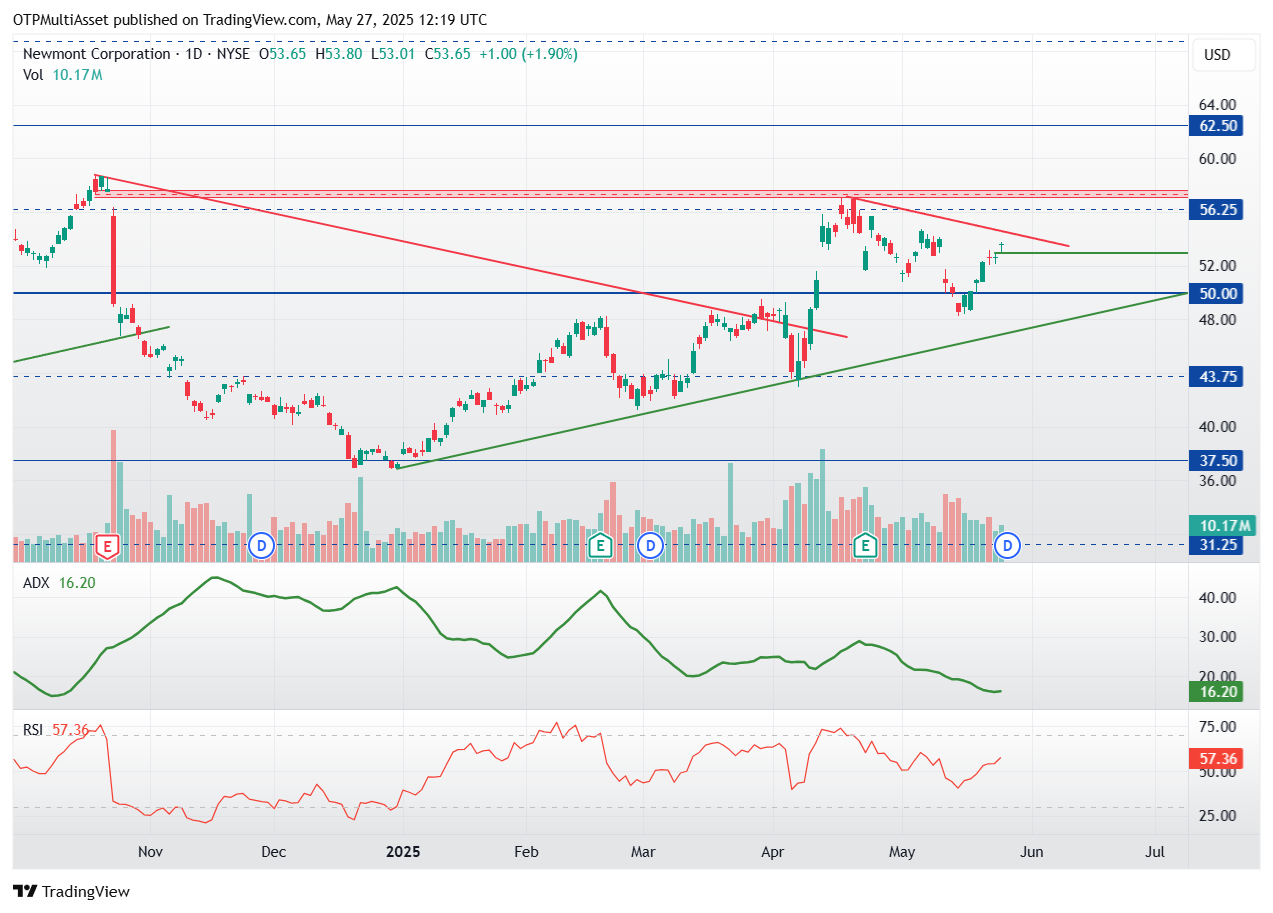
Task: Click the red E earnings marker near November
Action: (x=107, y=546)
